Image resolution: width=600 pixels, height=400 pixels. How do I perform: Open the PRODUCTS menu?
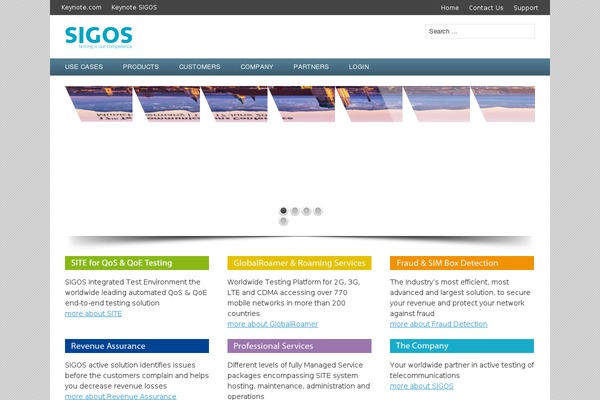[x=141, y=67]
